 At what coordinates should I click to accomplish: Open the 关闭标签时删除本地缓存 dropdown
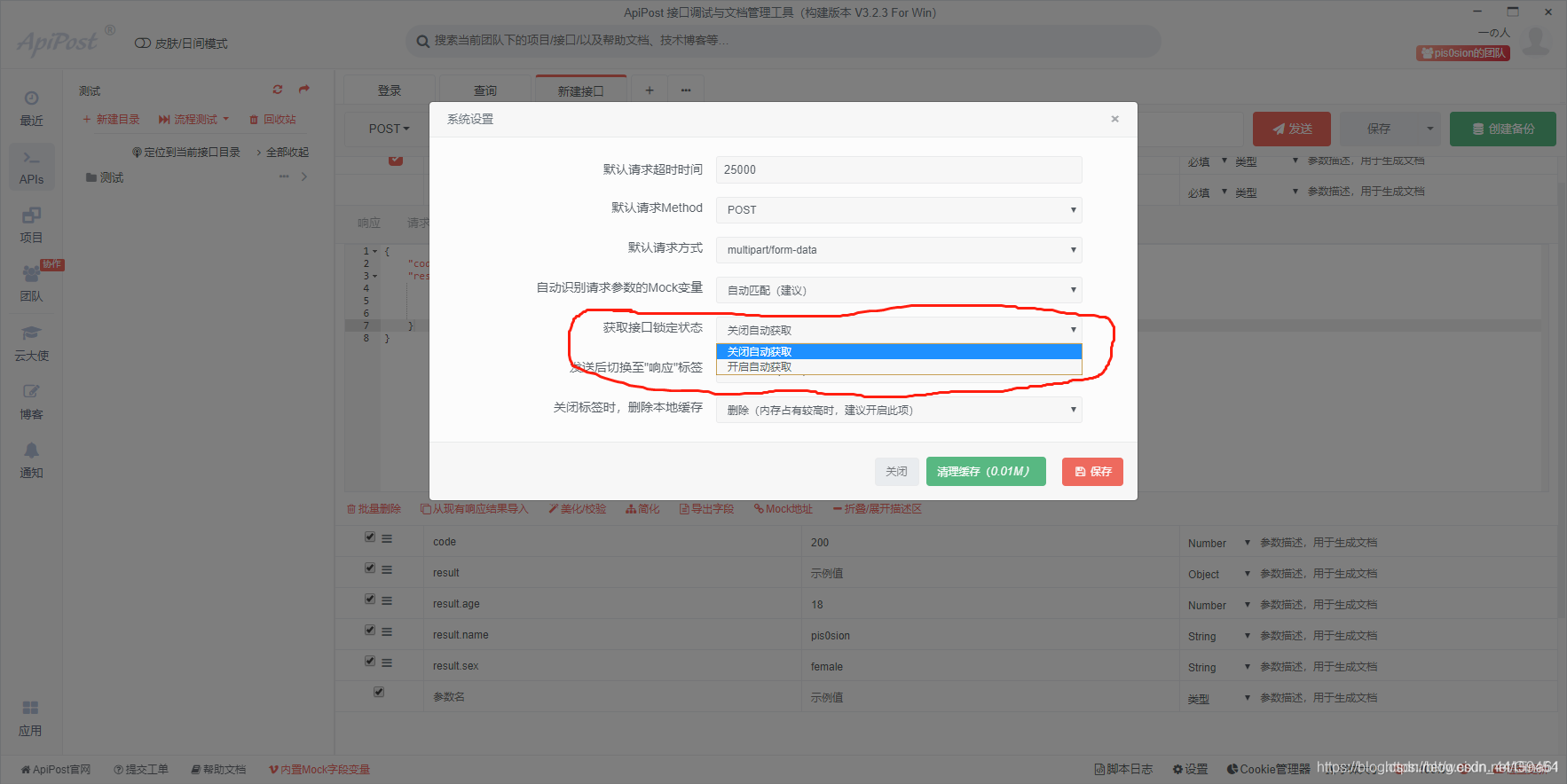coord(899,410)
